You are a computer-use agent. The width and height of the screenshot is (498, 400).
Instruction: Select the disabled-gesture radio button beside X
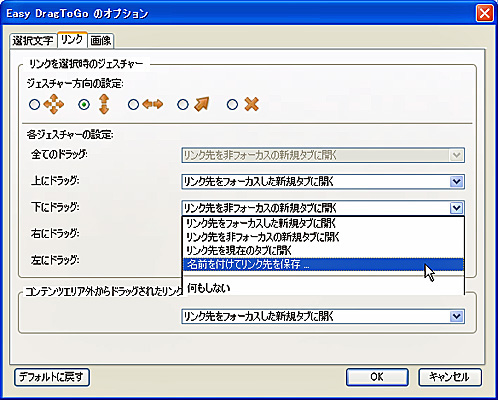click(x=232, y=105)
